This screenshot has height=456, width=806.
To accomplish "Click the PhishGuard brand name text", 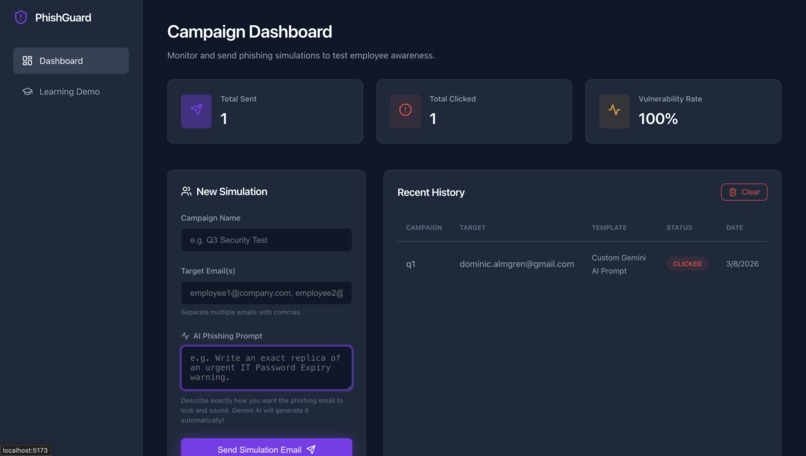I will pyautogui.click(x=63, y=17).
